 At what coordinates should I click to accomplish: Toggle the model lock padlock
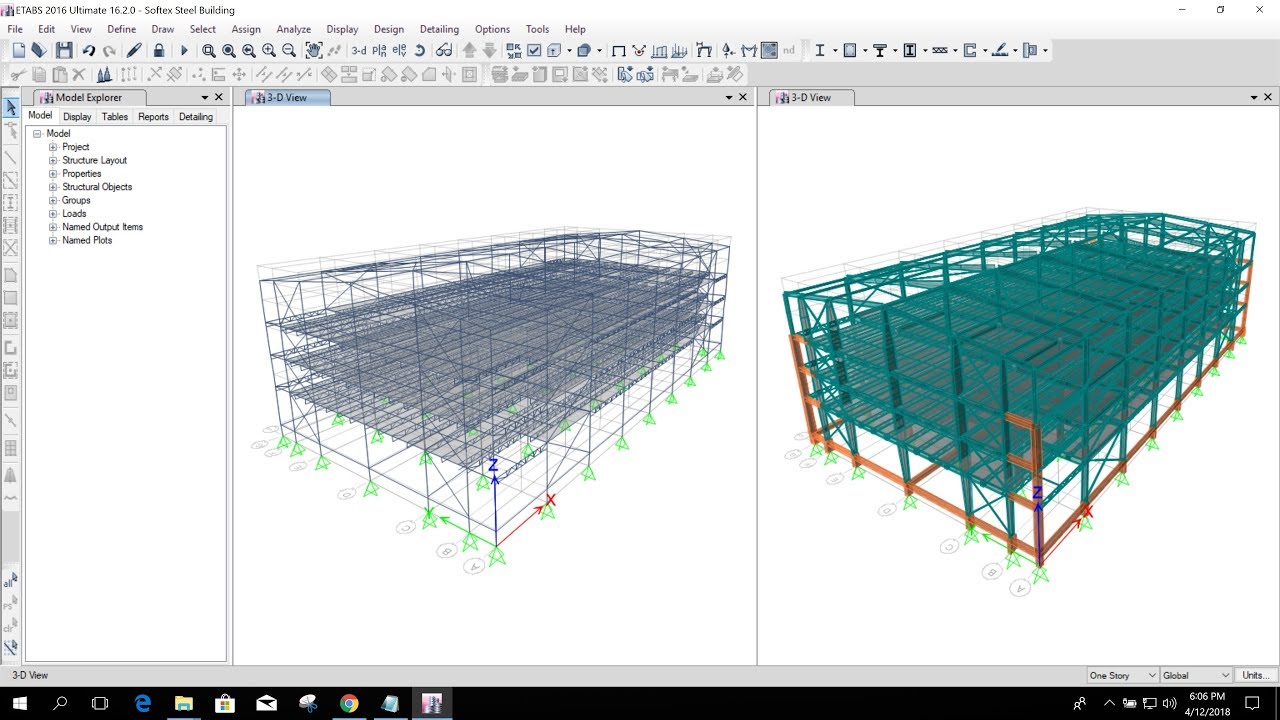point(158,50)
